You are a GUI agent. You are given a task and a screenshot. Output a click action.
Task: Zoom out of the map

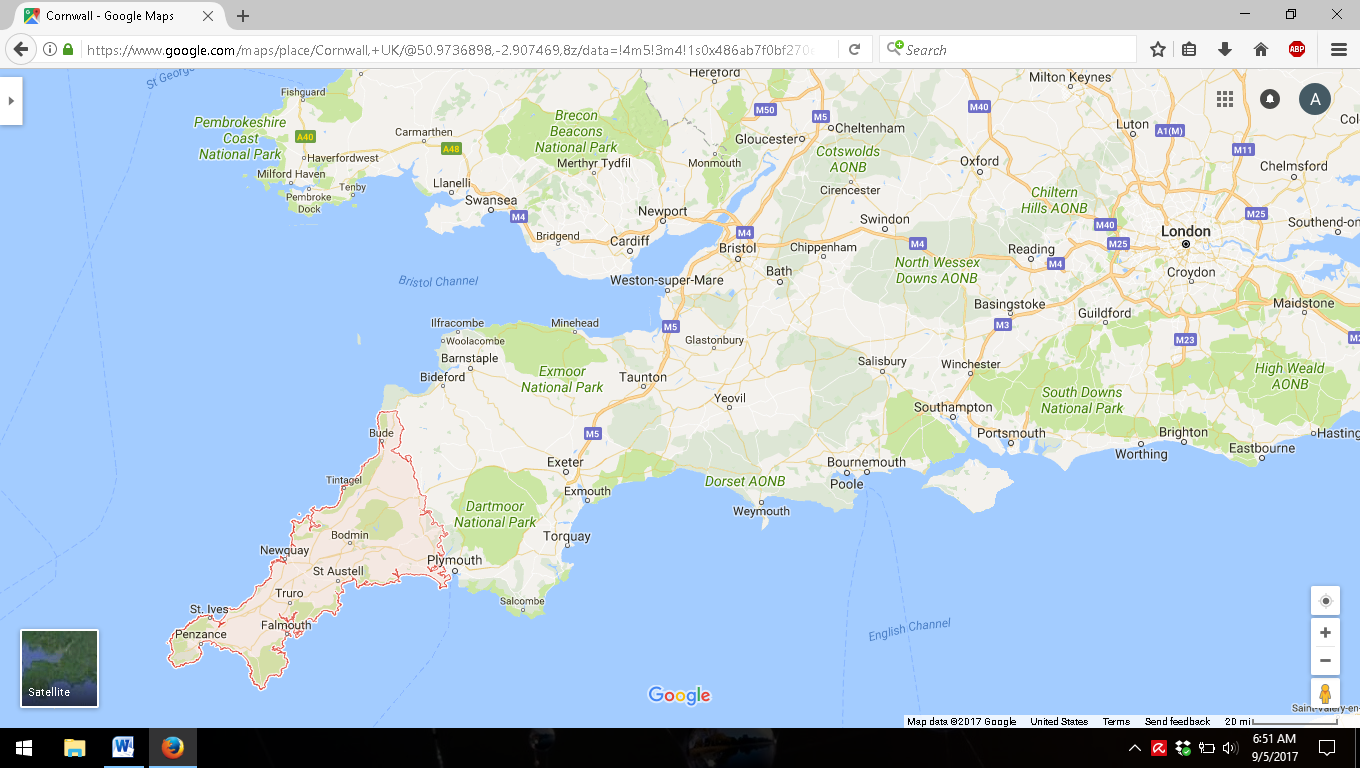(x=1325, y=660)
